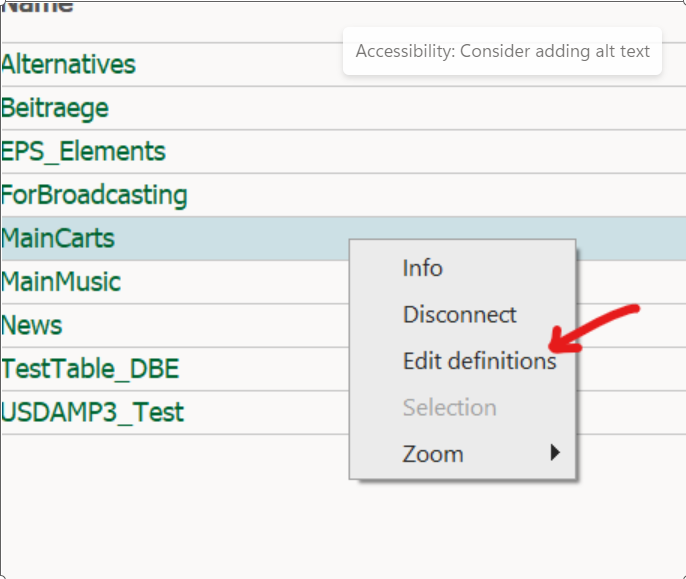Image resolution: width=686 pixels, height=579 pixels.
Task: Click the Accessibility alt text tooltip
Action: [x=502, y=51]
